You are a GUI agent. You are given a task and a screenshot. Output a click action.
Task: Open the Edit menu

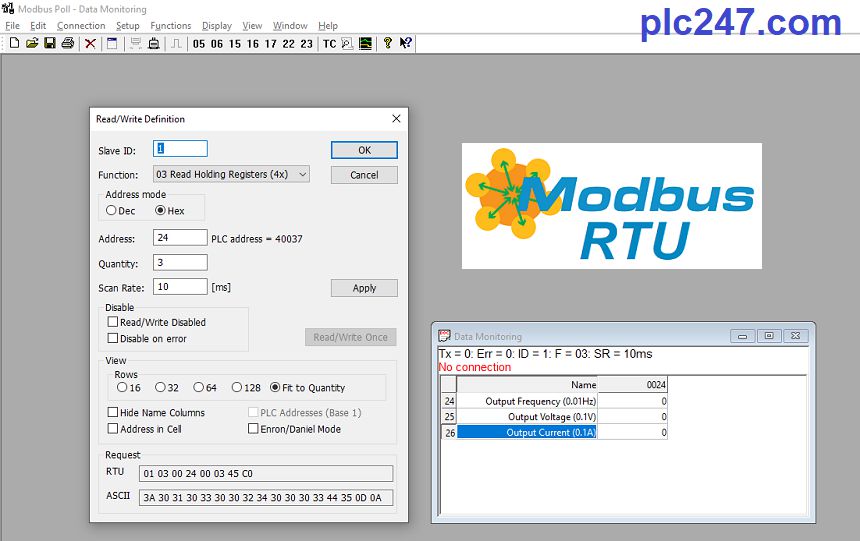pos(38,26)
